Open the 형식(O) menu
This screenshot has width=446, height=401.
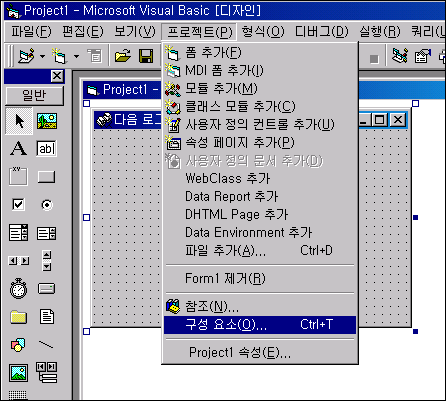click(x=263, y=32)
